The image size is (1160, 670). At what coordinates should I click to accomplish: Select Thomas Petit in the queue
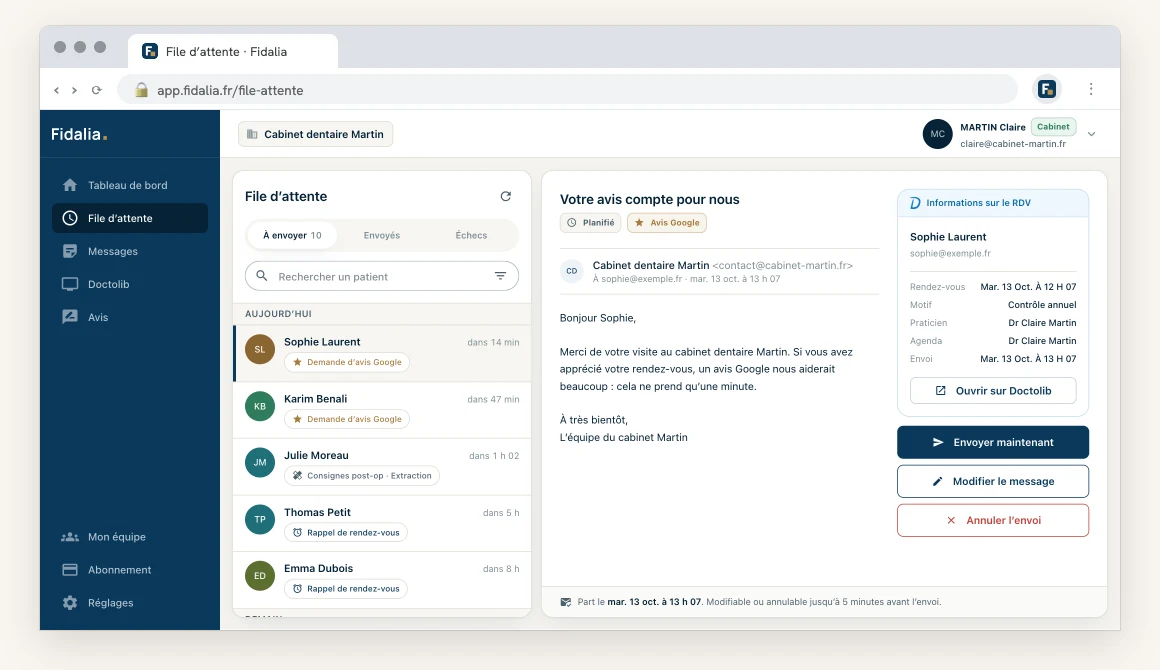pos(382,524)
